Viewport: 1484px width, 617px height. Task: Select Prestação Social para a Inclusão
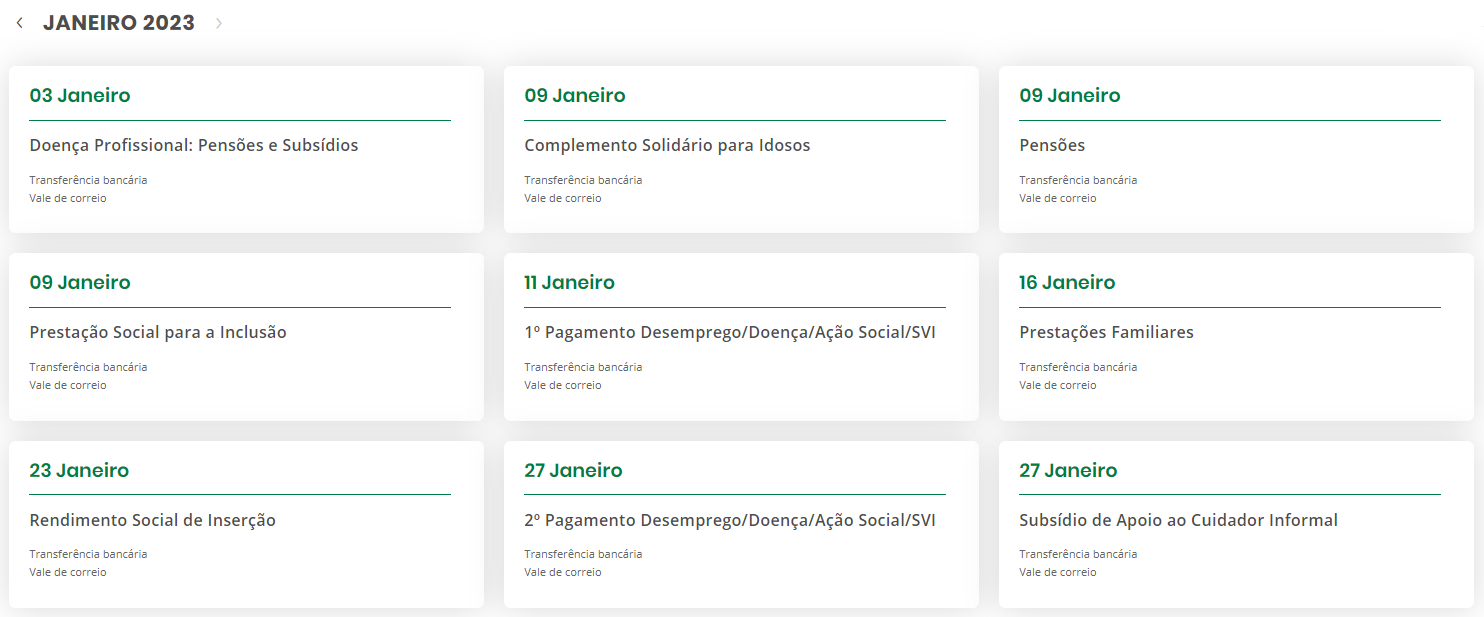(x=158, y=333)
